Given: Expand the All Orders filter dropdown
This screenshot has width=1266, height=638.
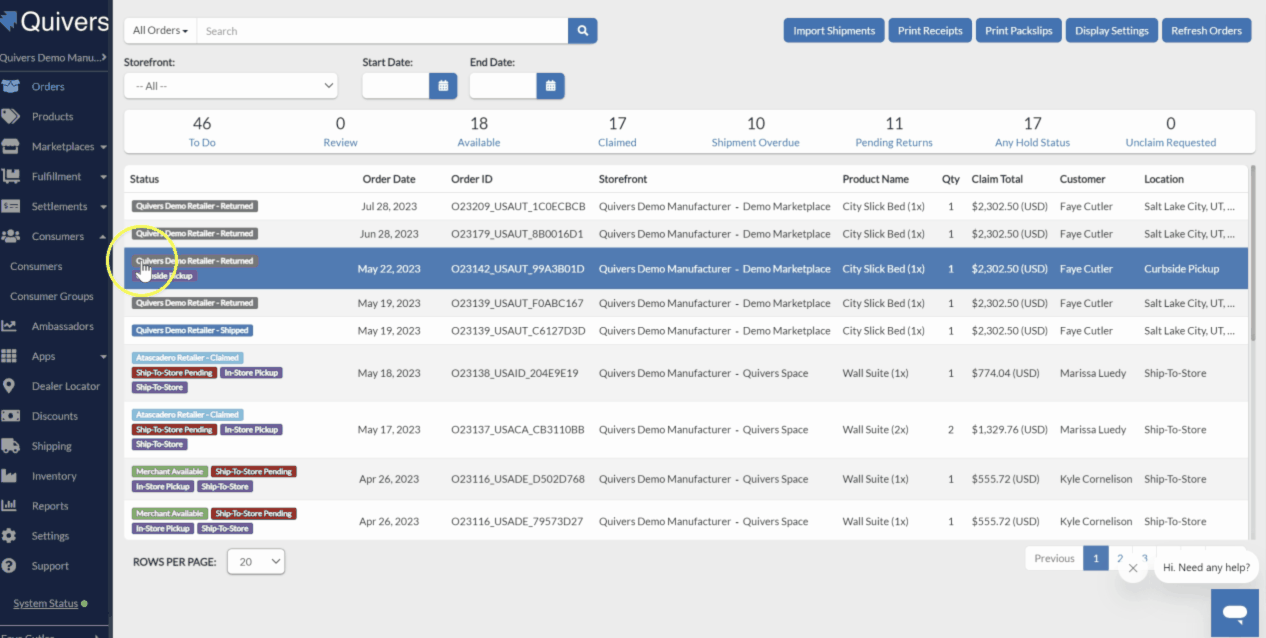Looking at the screenshot, I should (160, 31).
